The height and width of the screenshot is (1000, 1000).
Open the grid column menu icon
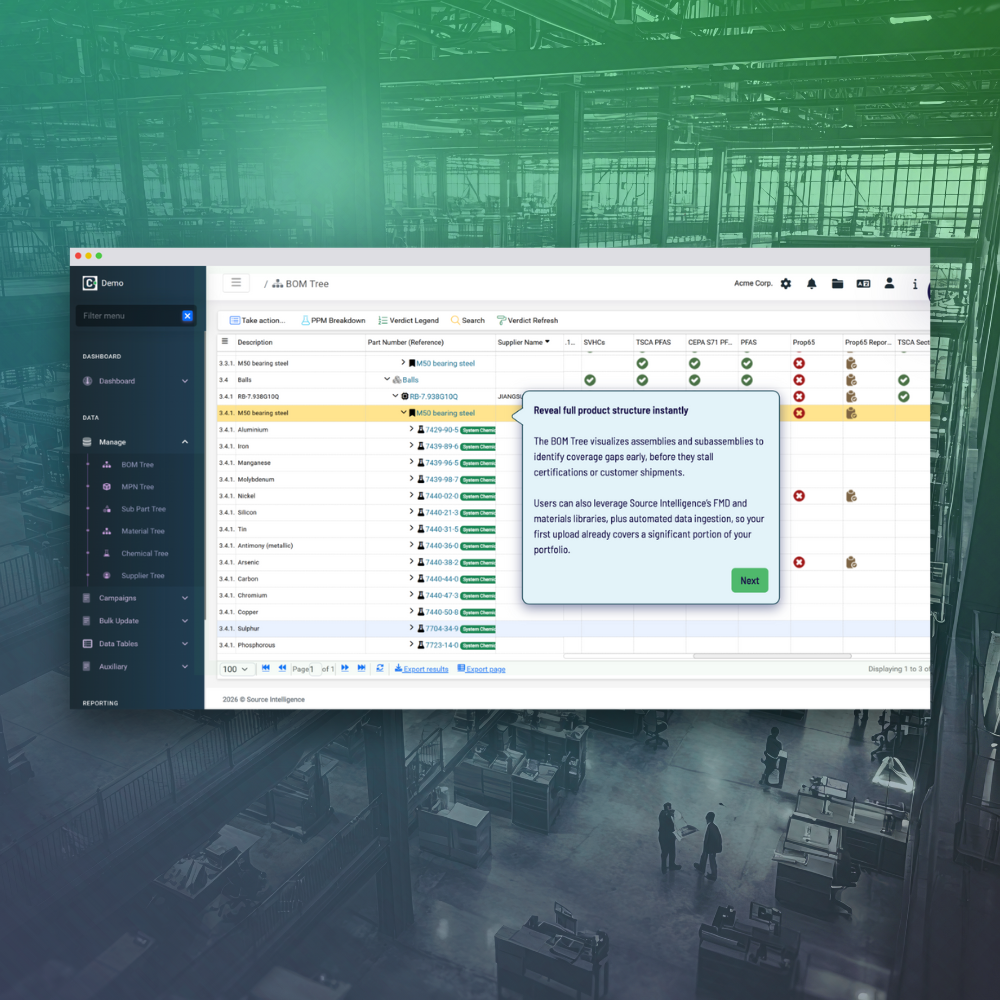click(x=225, y=342)
